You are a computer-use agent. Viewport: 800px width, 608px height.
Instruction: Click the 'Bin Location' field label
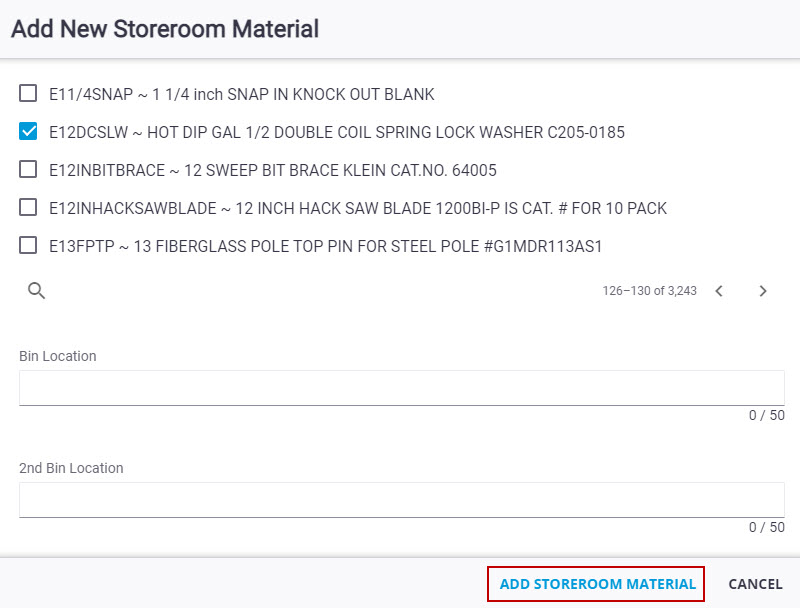point(58,356)
